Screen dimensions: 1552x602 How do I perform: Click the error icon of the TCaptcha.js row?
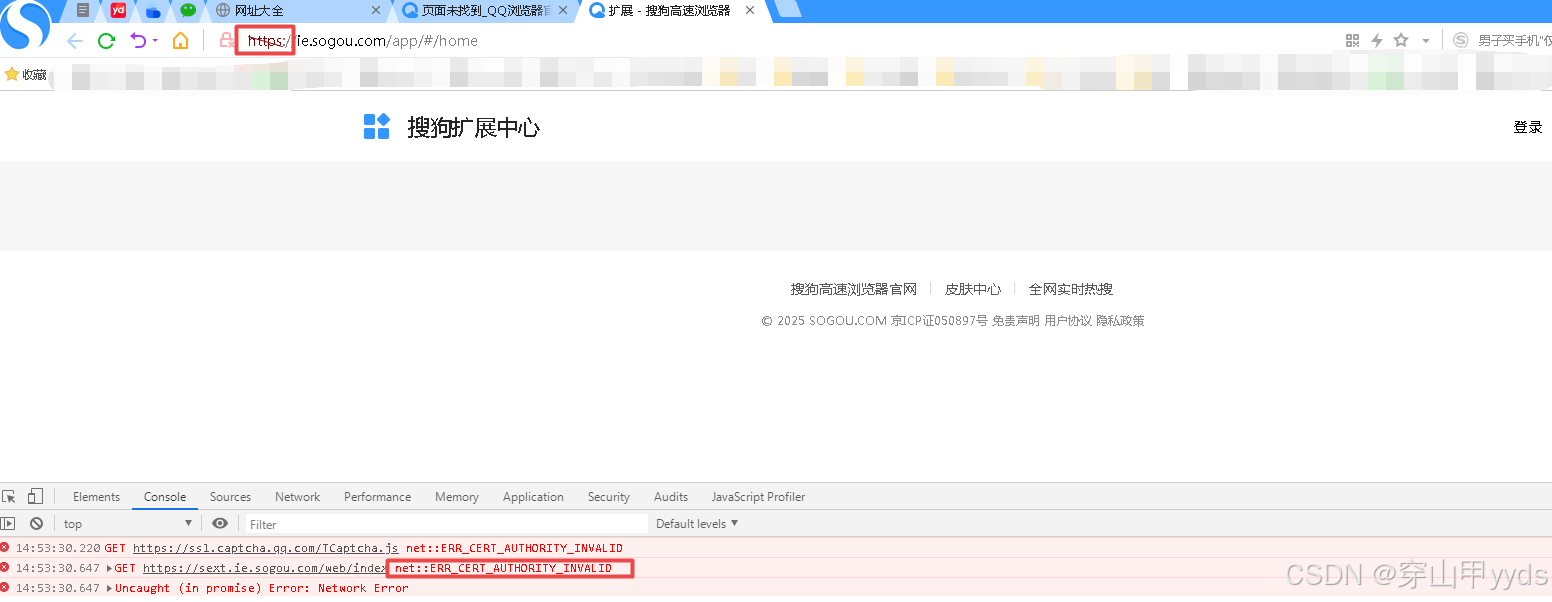click(x=5, y=548)
